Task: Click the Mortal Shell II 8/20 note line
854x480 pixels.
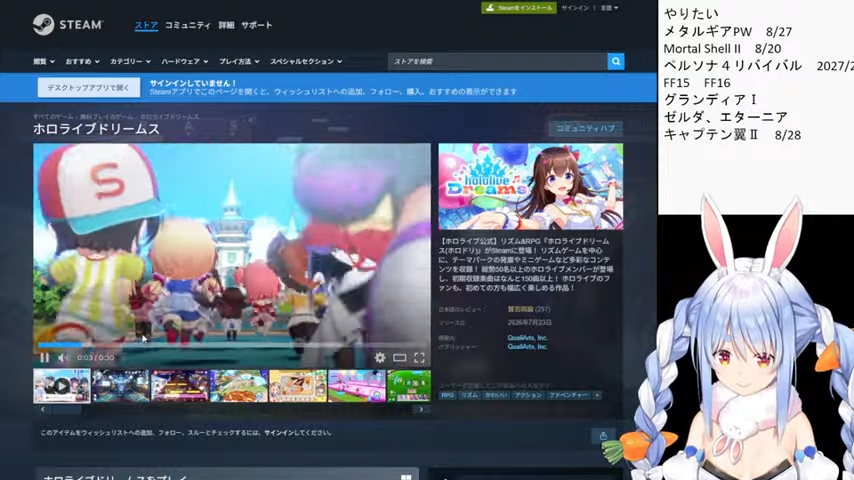Action: (722, 48)
